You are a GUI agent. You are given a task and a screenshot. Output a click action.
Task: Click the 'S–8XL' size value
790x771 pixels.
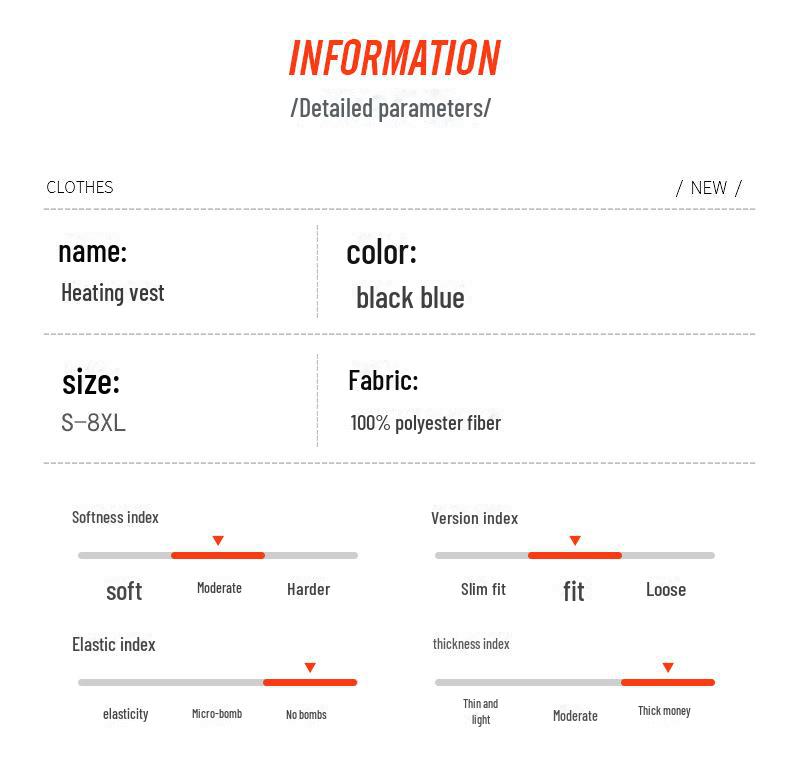(93, 422)
